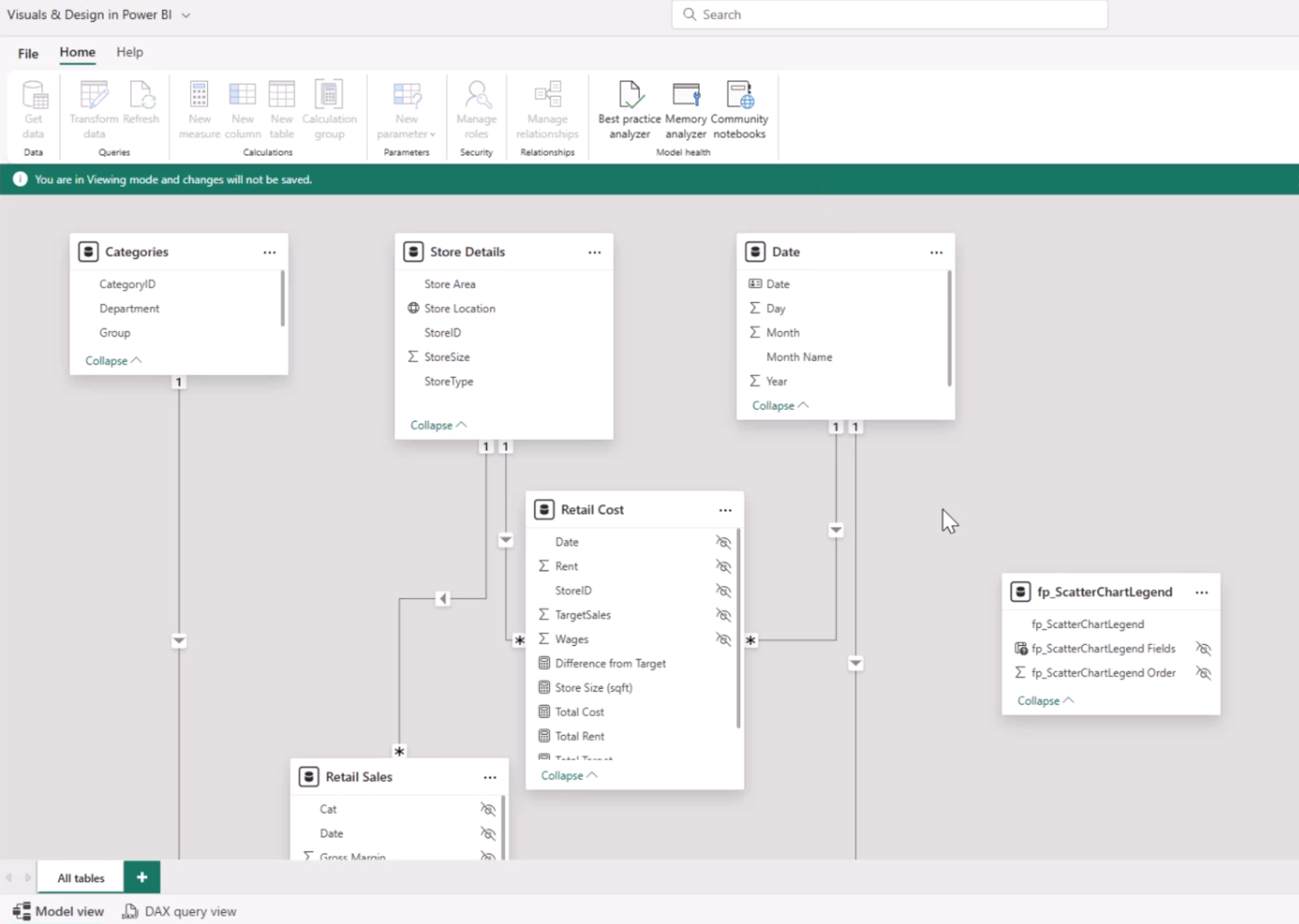Screen dimensions: 1299x924
Task: Open the File menu
Action: (28, 53)
